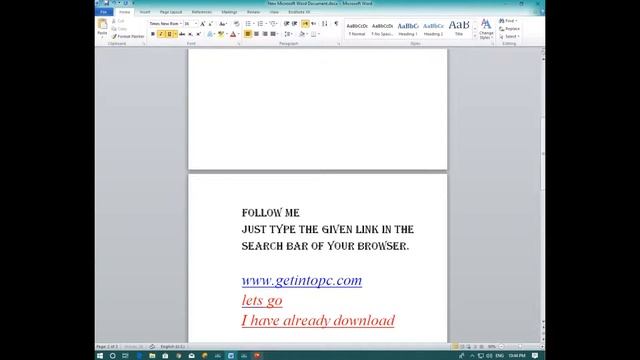Click the Text Effects icon
640x360 pixels.
pyautogui.click(x=210, y=34)
